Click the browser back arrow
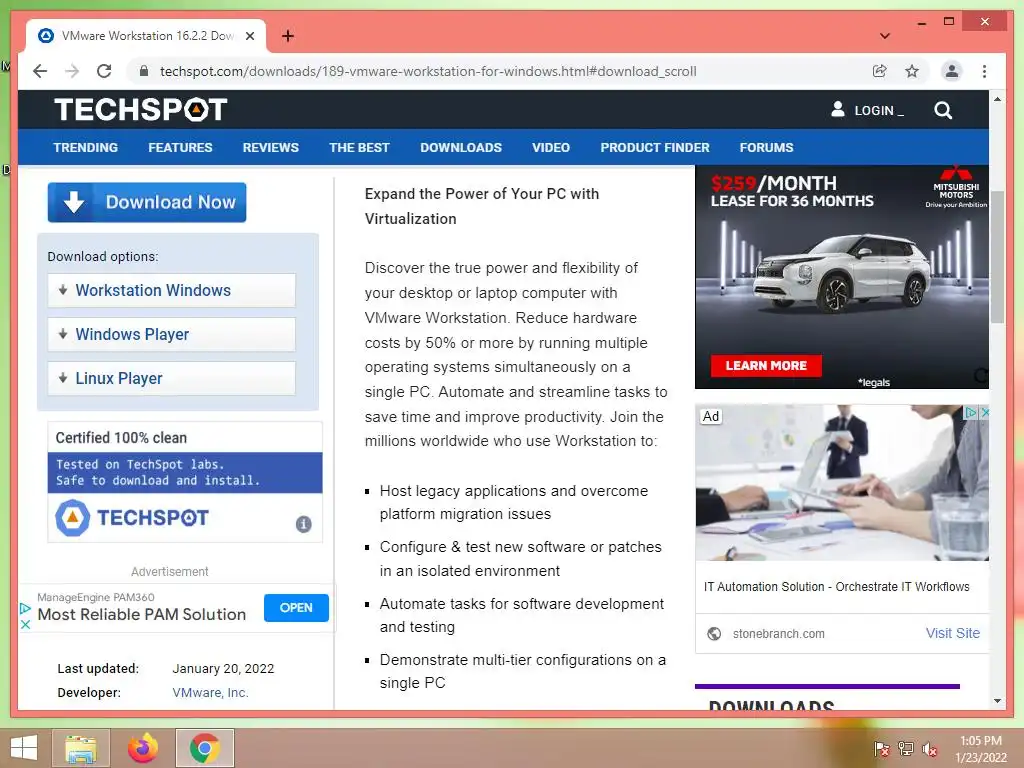1024x768 pixels. pyautogui.click(x=40, y=71)
